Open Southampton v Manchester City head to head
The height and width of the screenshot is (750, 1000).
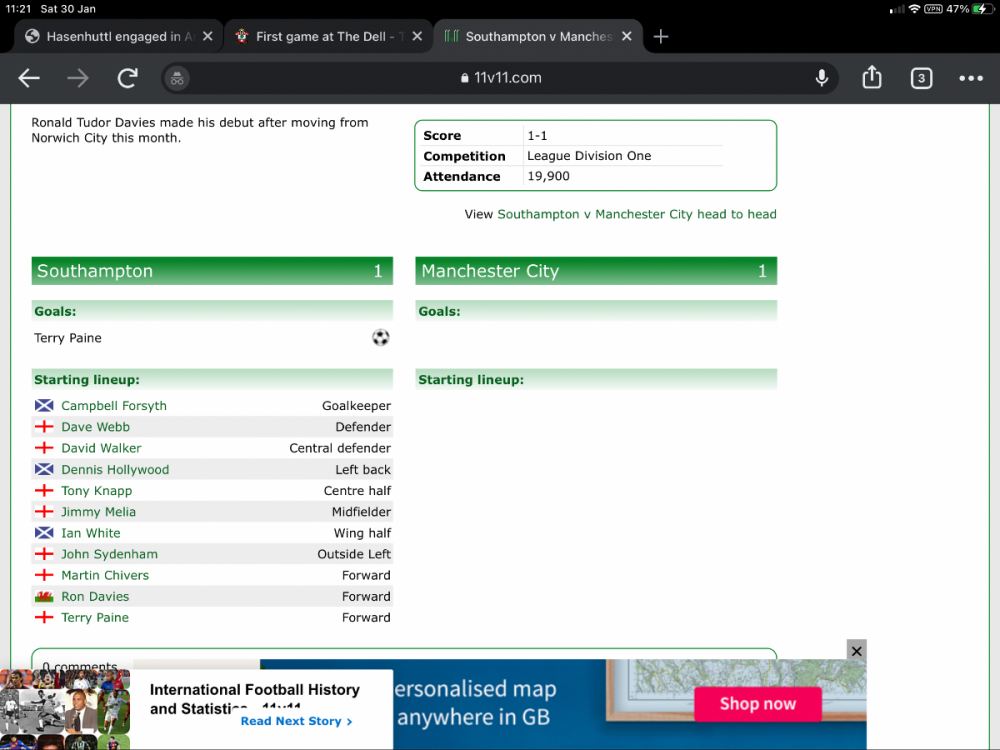tap(636, 214)
